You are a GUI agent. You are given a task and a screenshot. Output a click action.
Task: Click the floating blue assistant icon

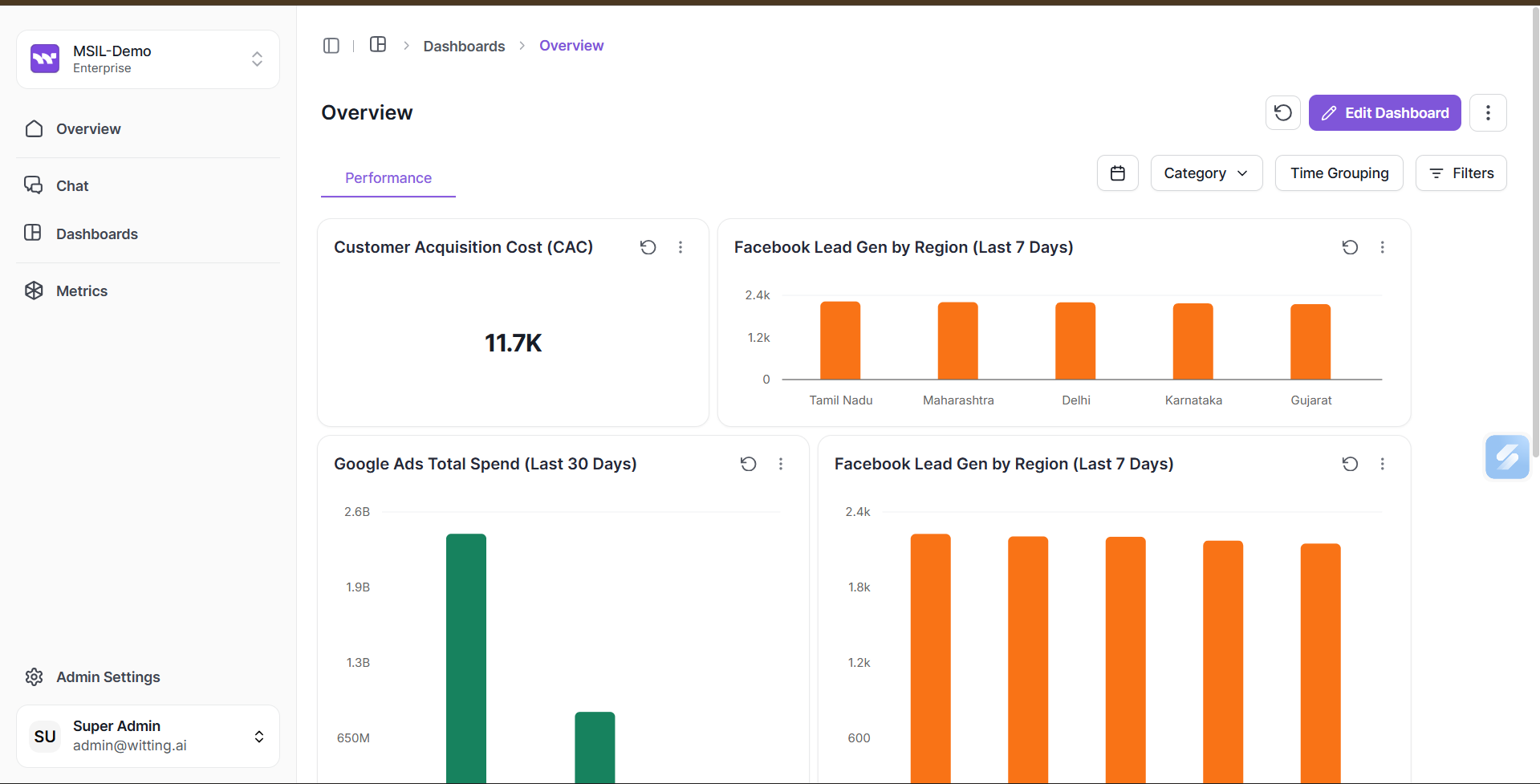1506,457
